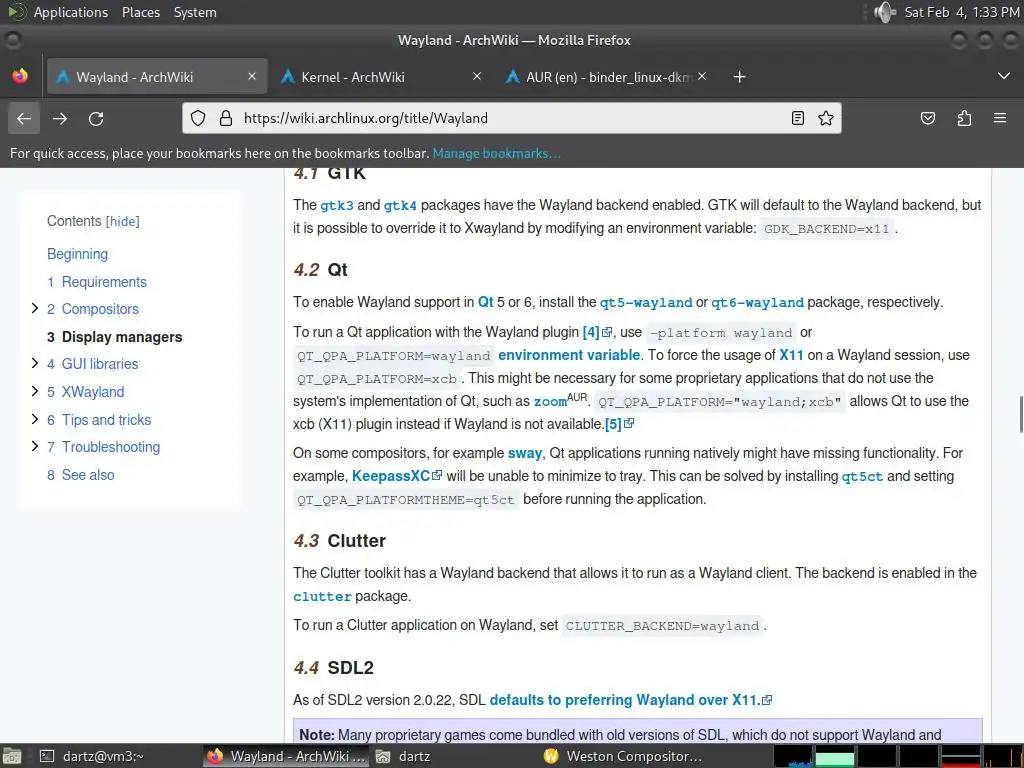Open the Pocket save icon
This screenshot has width=1024, height=768.
[x=927, y=118]
